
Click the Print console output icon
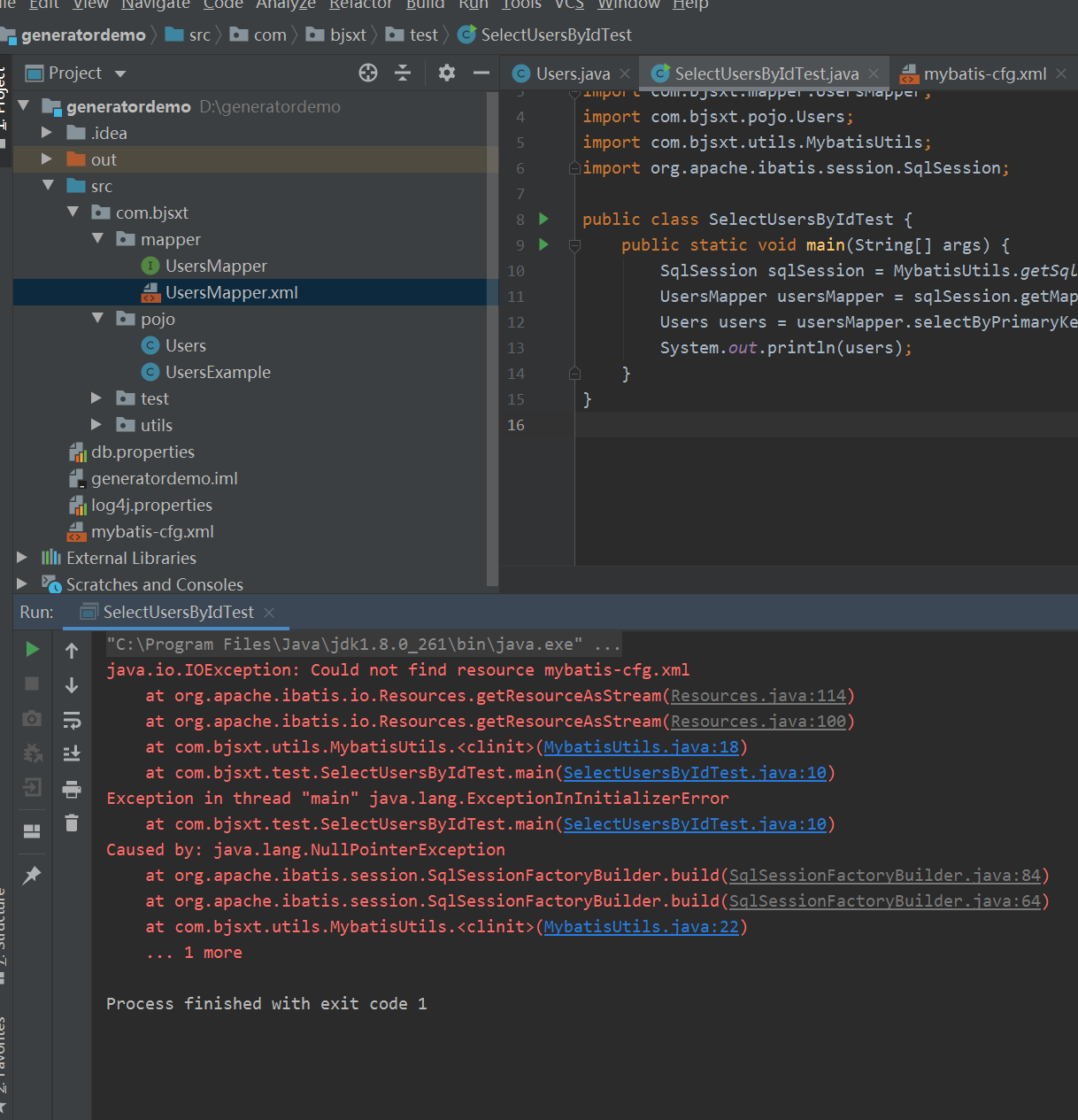pos(72,789)
